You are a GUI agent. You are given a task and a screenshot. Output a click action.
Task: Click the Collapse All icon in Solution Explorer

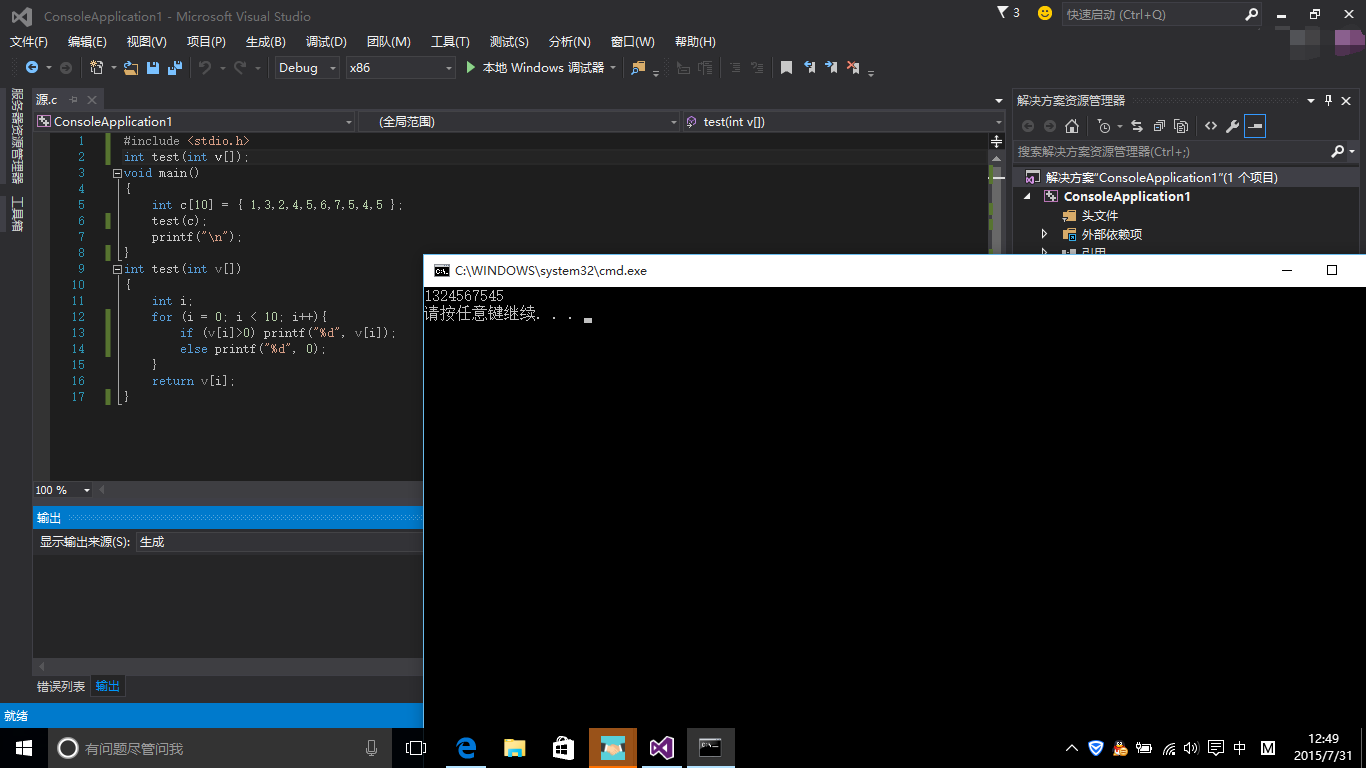click(x=1159, y=126)
